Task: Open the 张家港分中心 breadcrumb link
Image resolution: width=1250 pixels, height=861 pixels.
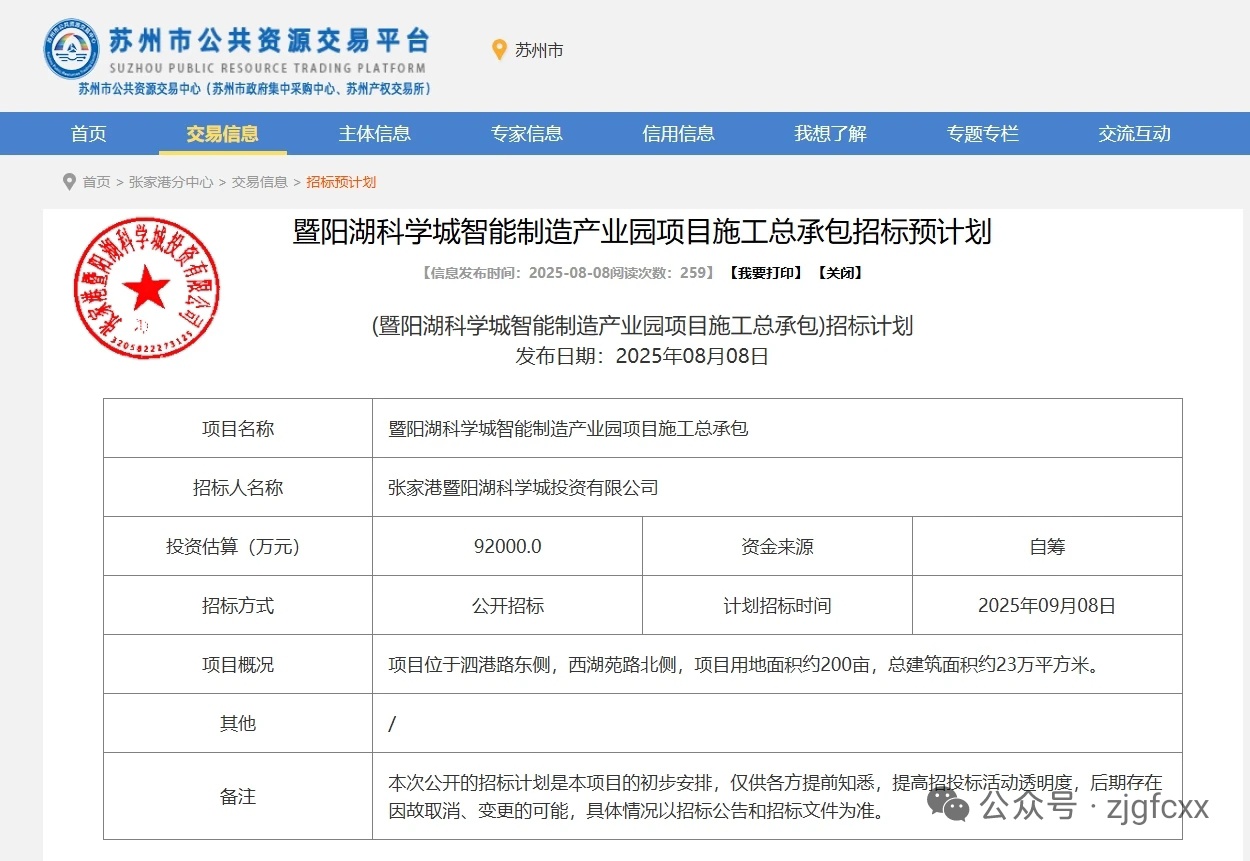Action: [171, 182]
